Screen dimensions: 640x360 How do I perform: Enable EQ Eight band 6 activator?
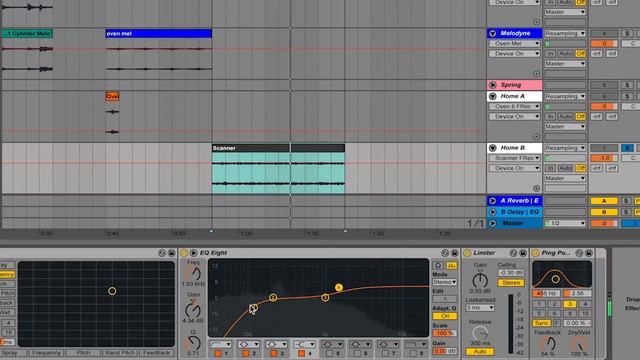pos(358,353)
